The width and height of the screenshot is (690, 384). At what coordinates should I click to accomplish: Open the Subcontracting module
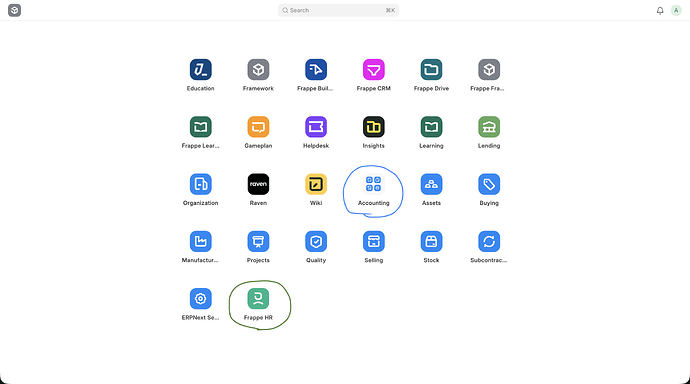(489, 241)
